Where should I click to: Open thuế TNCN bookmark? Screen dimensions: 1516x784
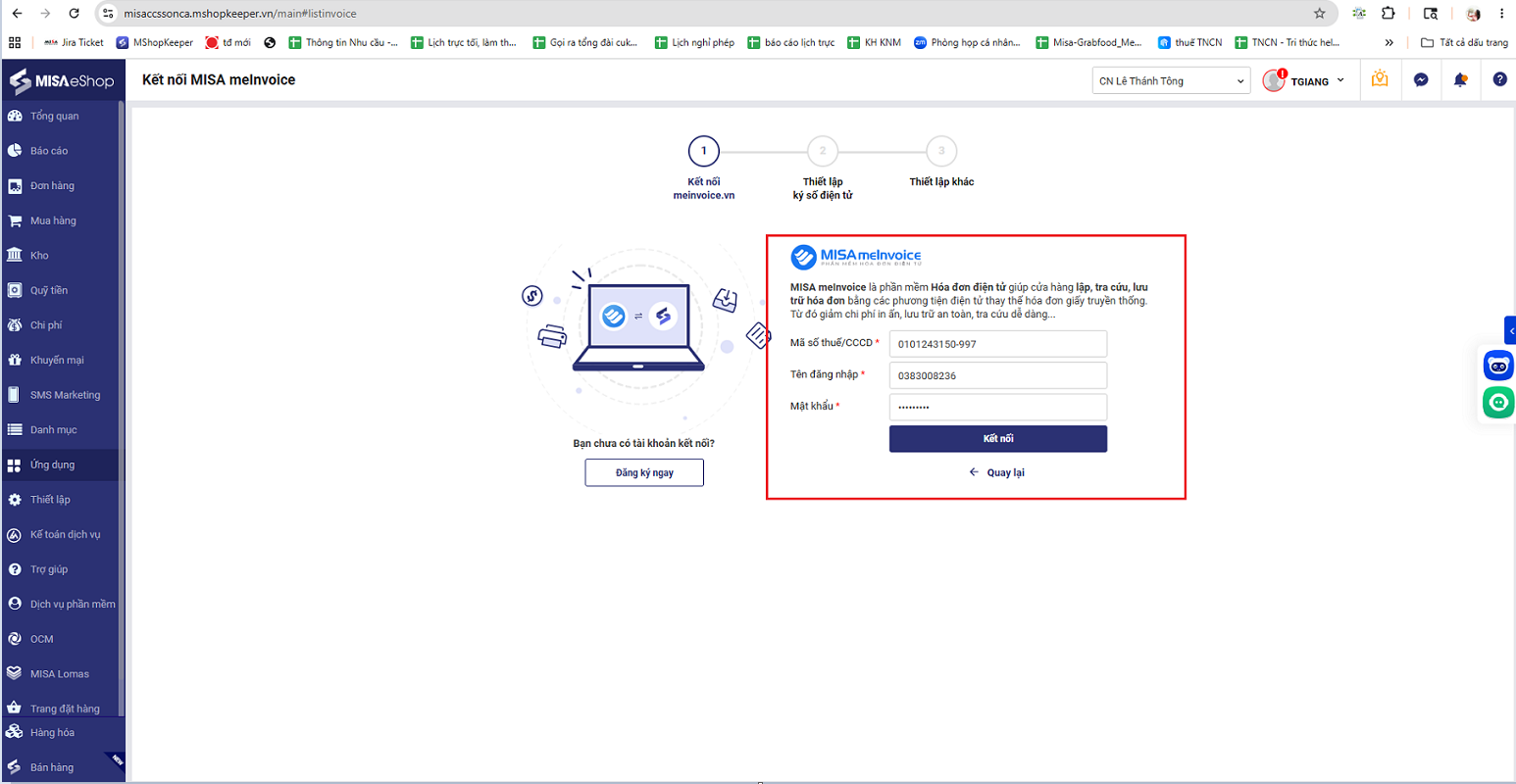click(x=1189, y=42)
